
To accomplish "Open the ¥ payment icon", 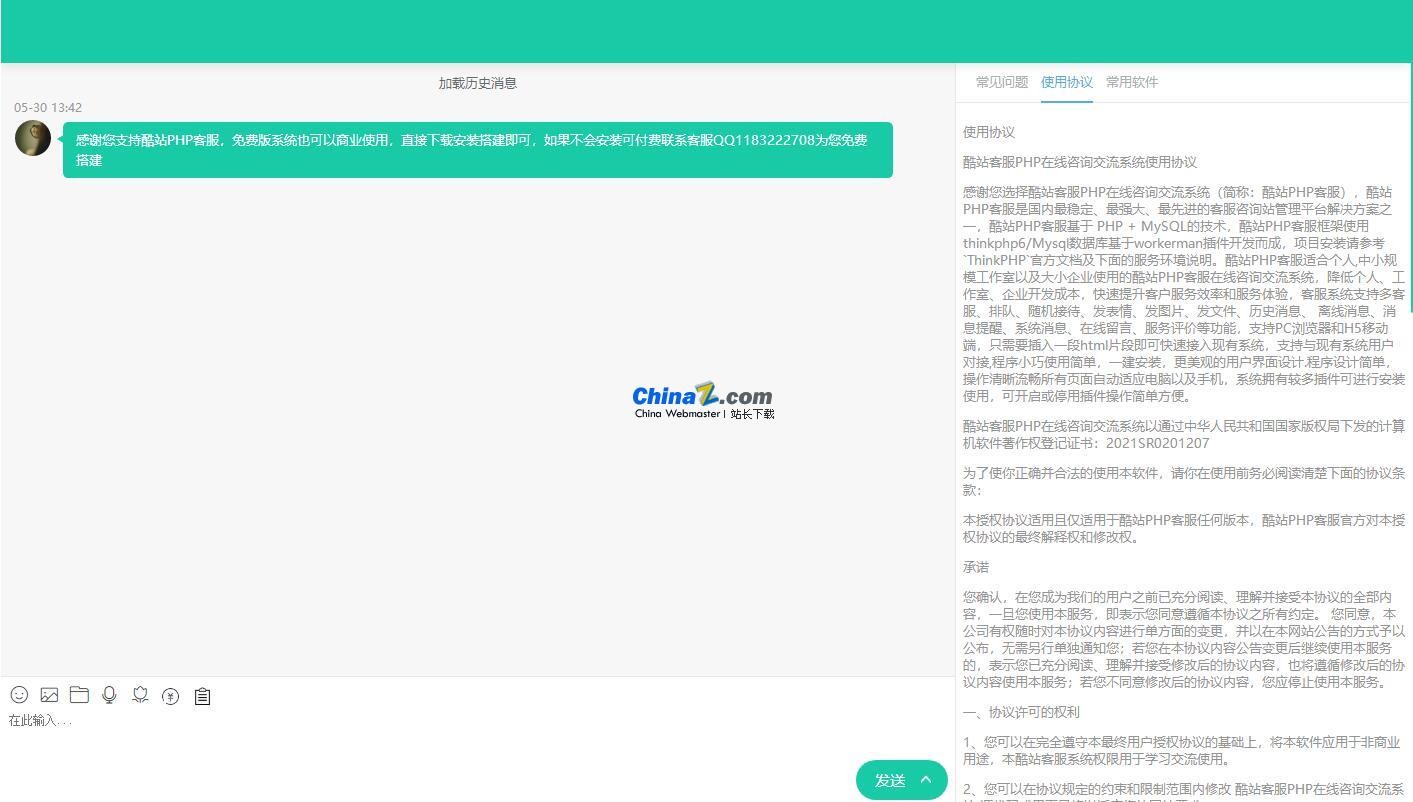I will coord(170,696).
